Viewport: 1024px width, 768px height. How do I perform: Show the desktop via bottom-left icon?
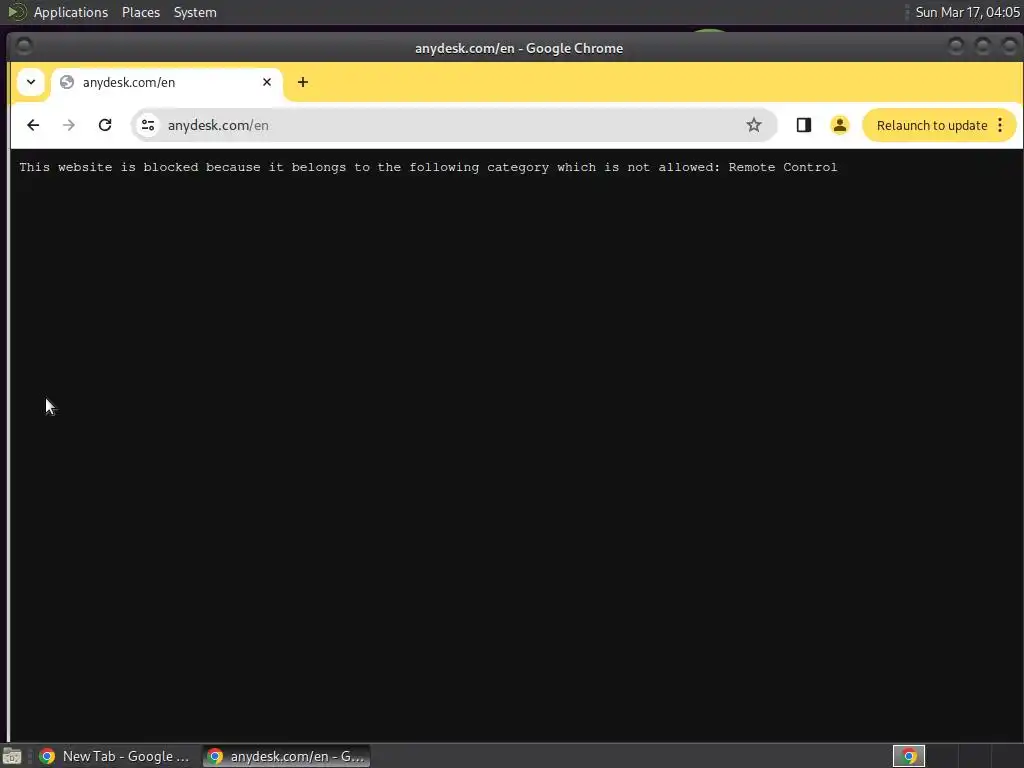click(x=12, y=756)
